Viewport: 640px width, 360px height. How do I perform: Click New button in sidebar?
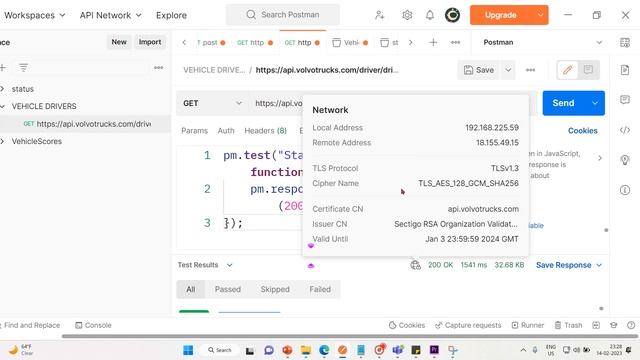119,42
